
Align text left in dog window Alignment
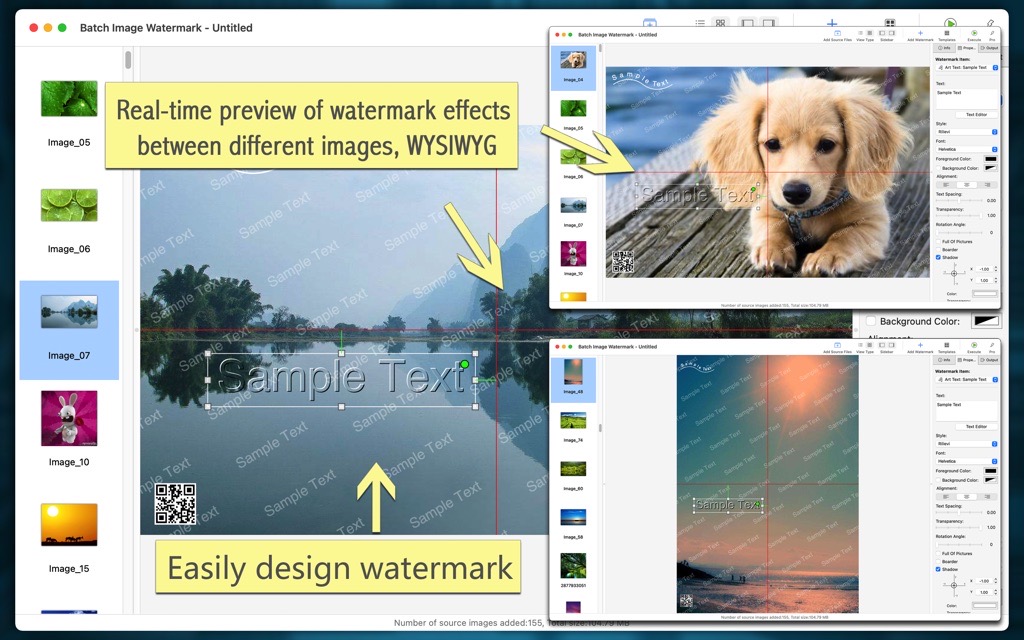(x=946, y=185)
